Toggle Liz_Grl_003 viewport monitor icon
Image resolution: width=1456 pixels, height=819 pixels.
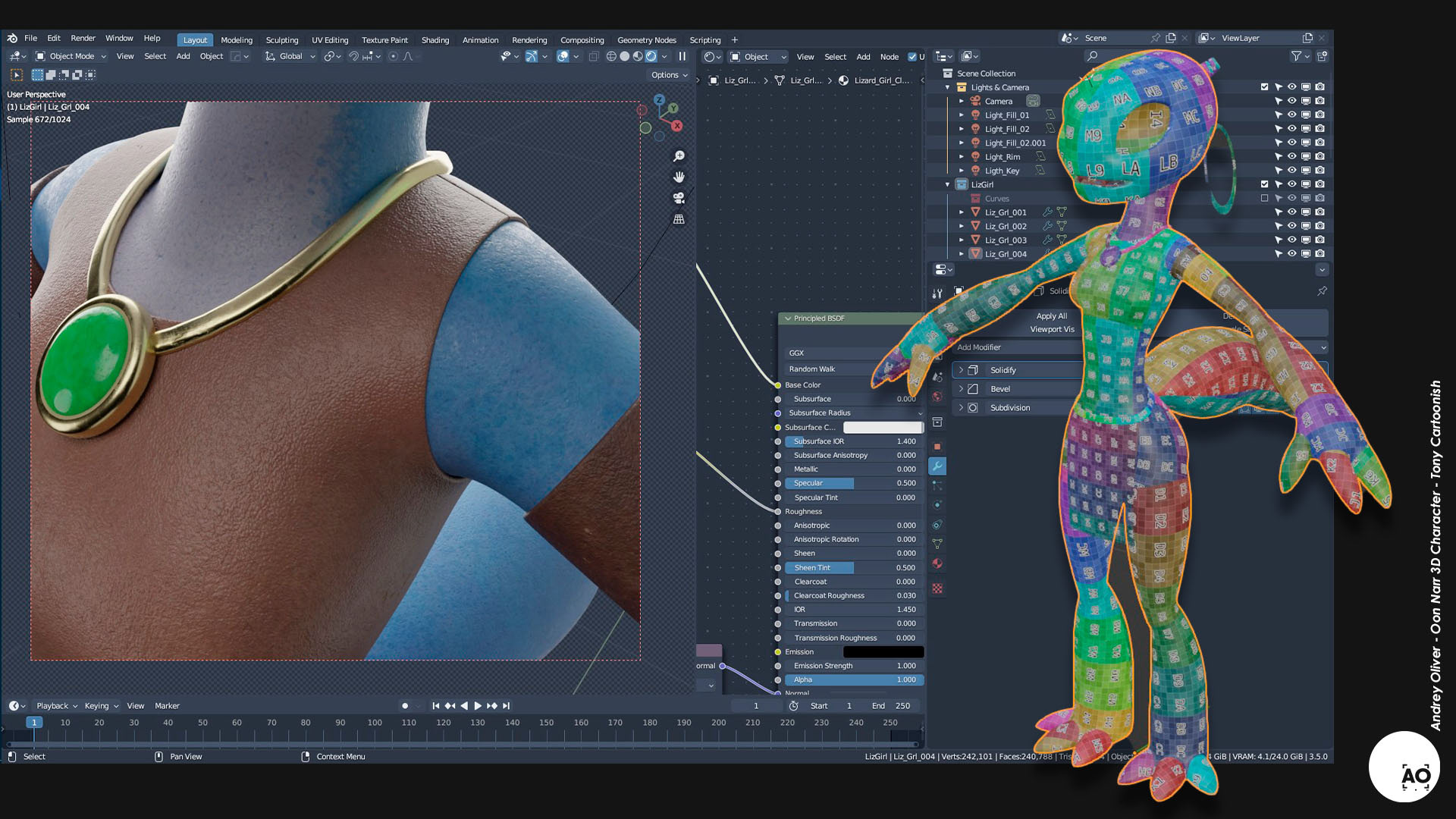pyautogui.click(x=1306, y=240)
